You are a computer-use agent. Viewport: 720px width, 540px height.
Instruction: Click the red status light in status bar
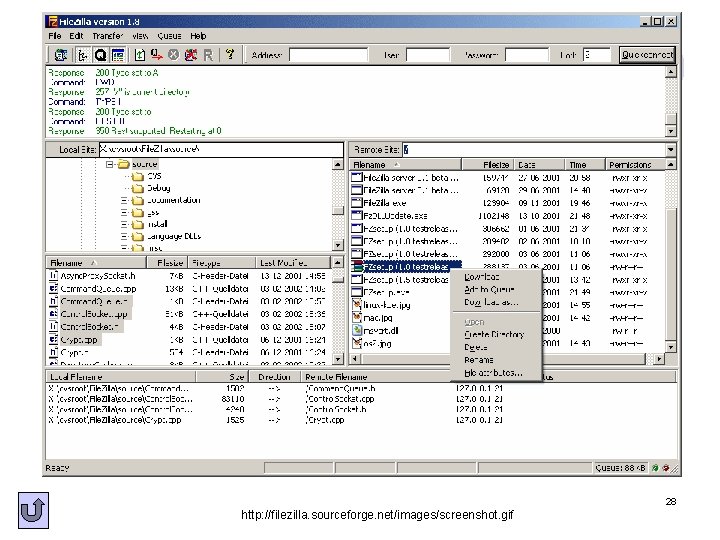(x=666, y=468)
